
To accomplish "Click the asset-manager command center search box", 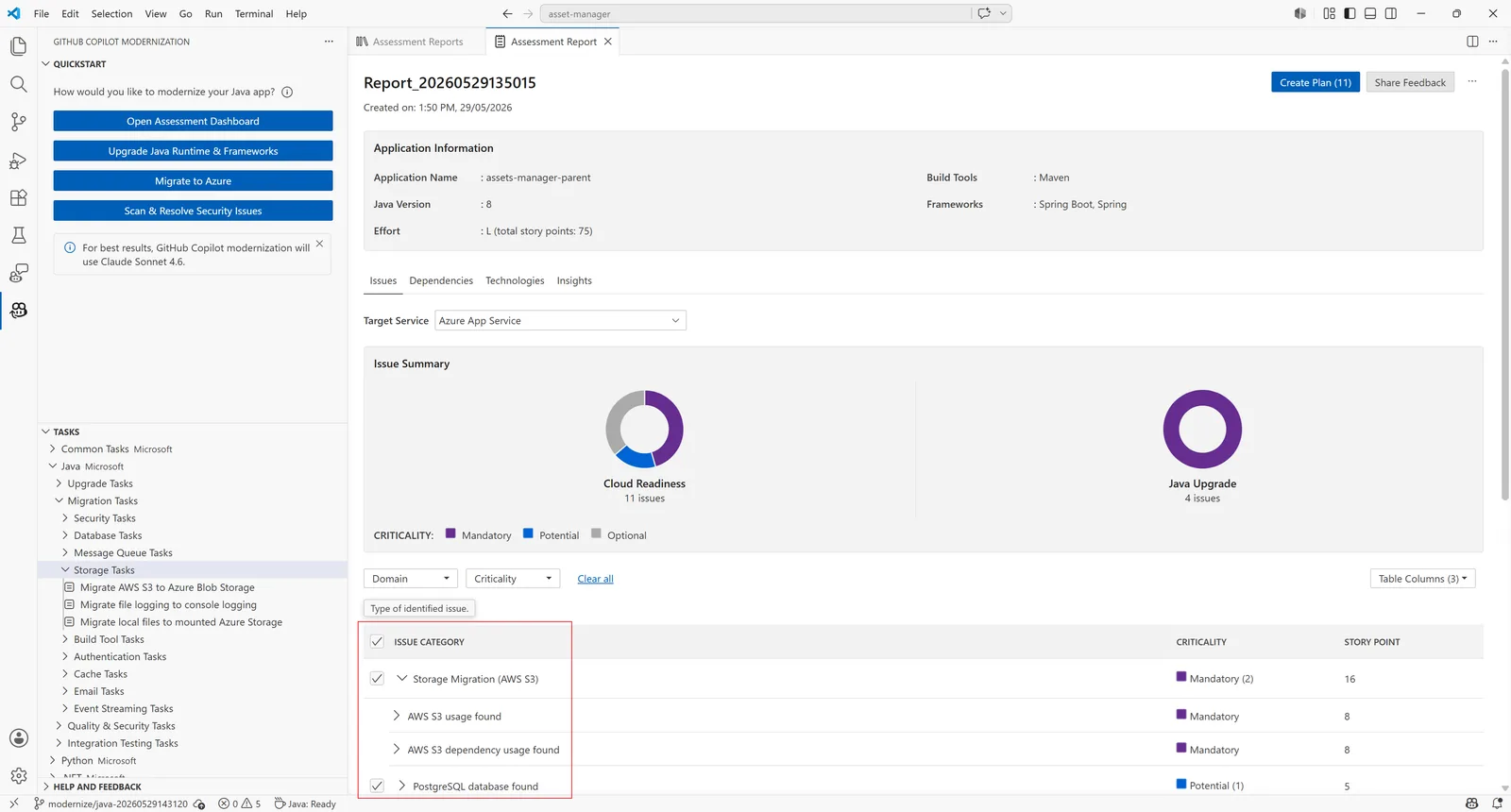I will tap(755, 14).
